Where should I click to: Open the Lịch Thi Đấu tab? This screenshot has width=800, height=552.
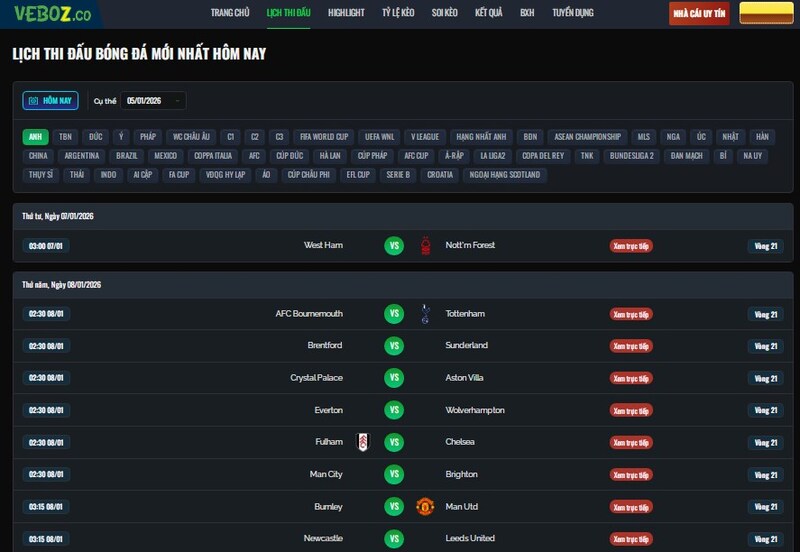point(289,13)
